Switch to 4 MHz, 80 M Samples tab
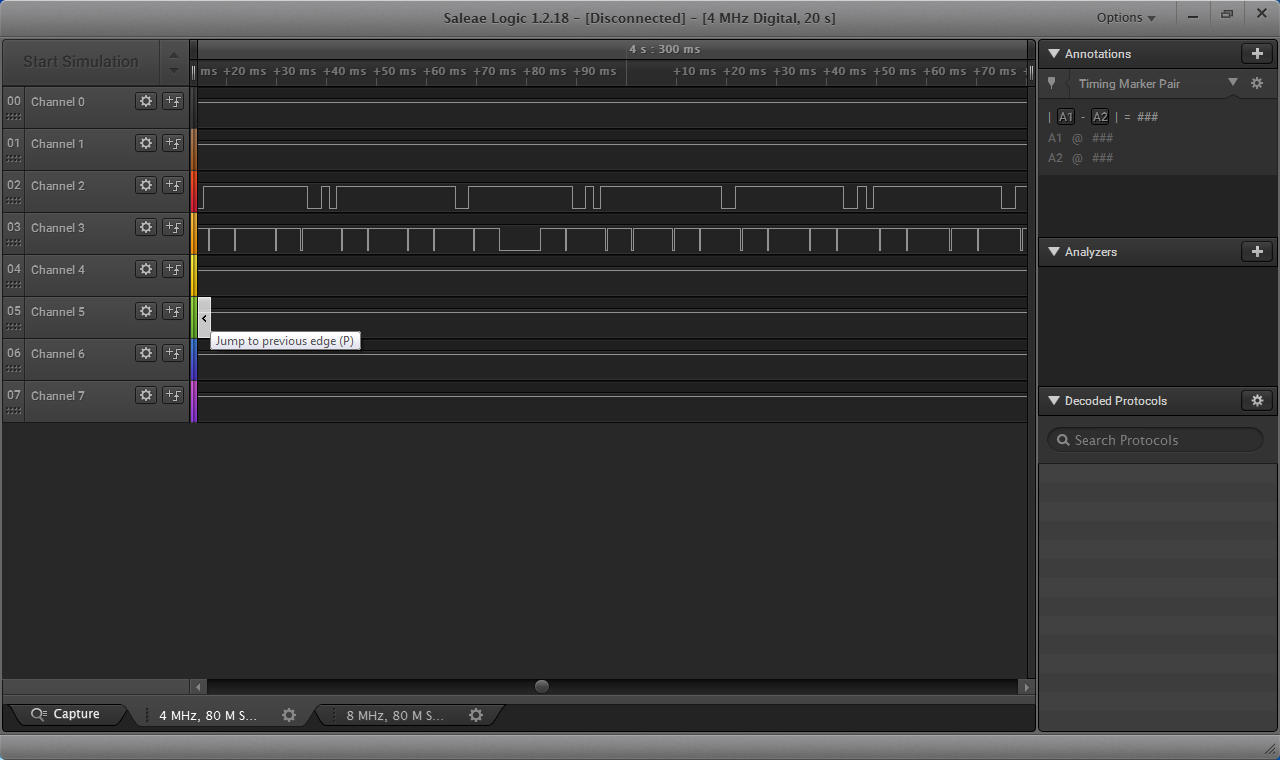The height and width of the screenshot is (760, 1280). (x=208, y=715)
